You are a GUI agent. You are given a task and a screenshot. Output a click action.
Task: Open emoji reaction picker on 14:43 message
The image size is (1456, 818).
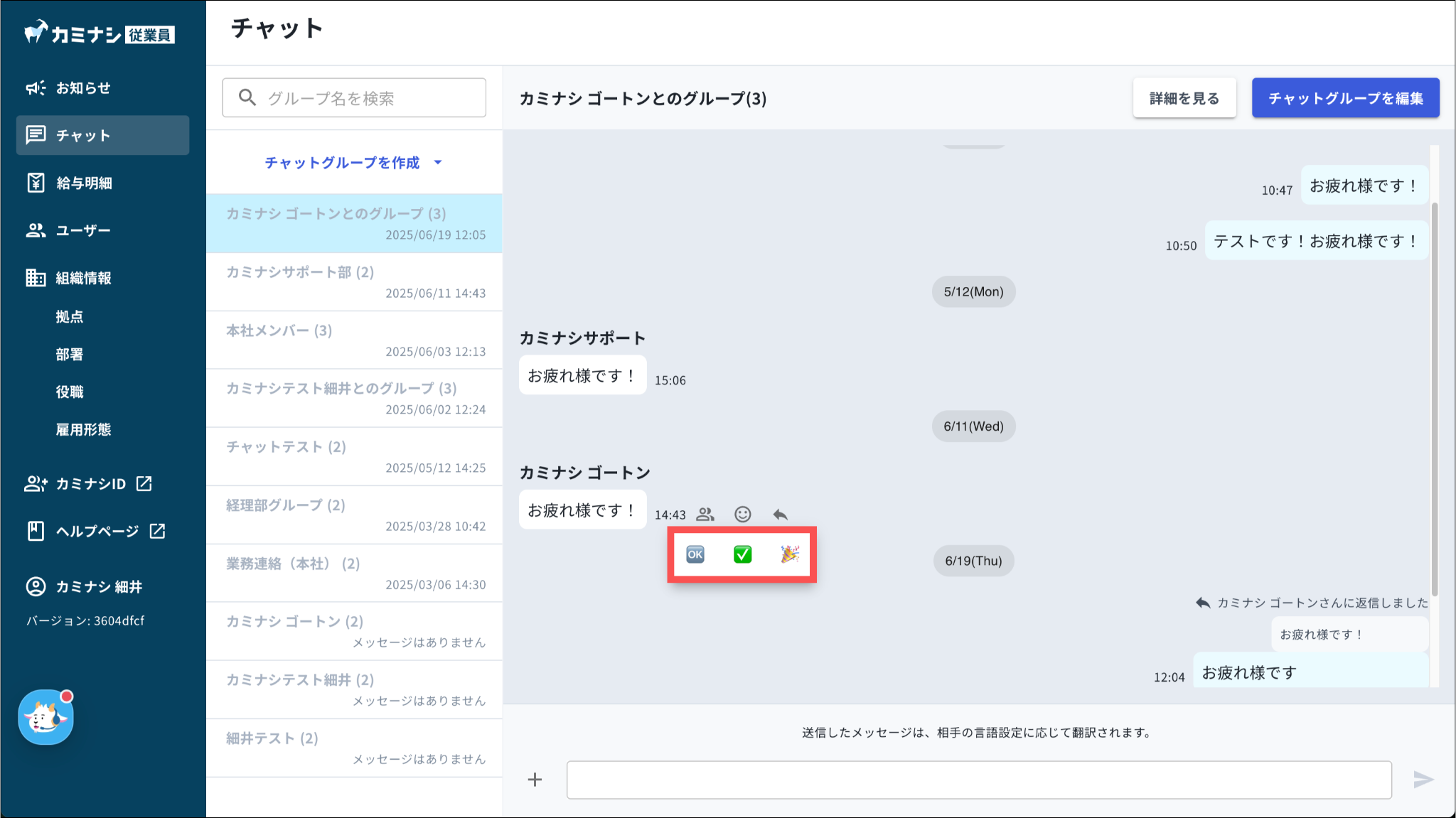coord(742,514)
